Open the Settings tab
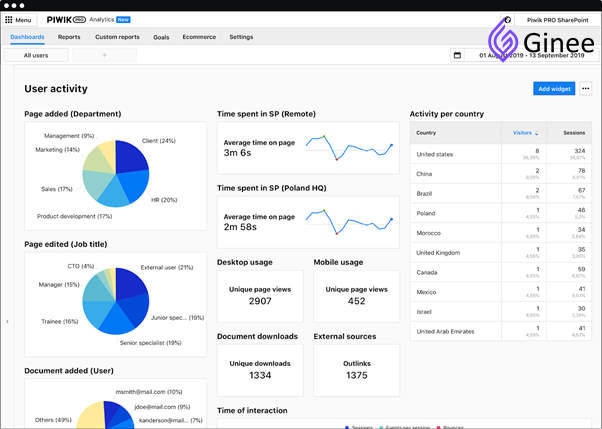Viewport: 602px width, 429px height. (241, 37)
